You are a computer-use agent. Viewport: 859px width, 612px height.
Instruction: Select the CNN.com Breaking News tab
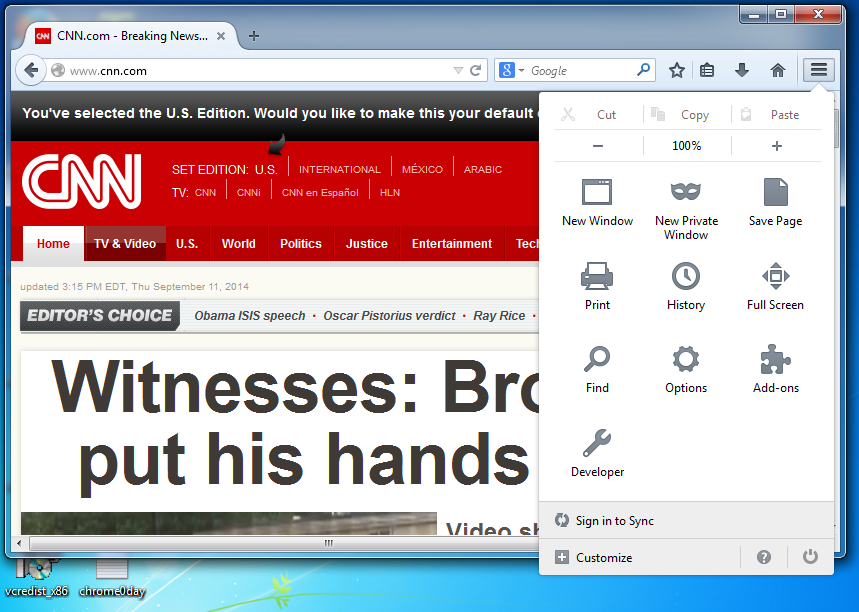point(132,36)
